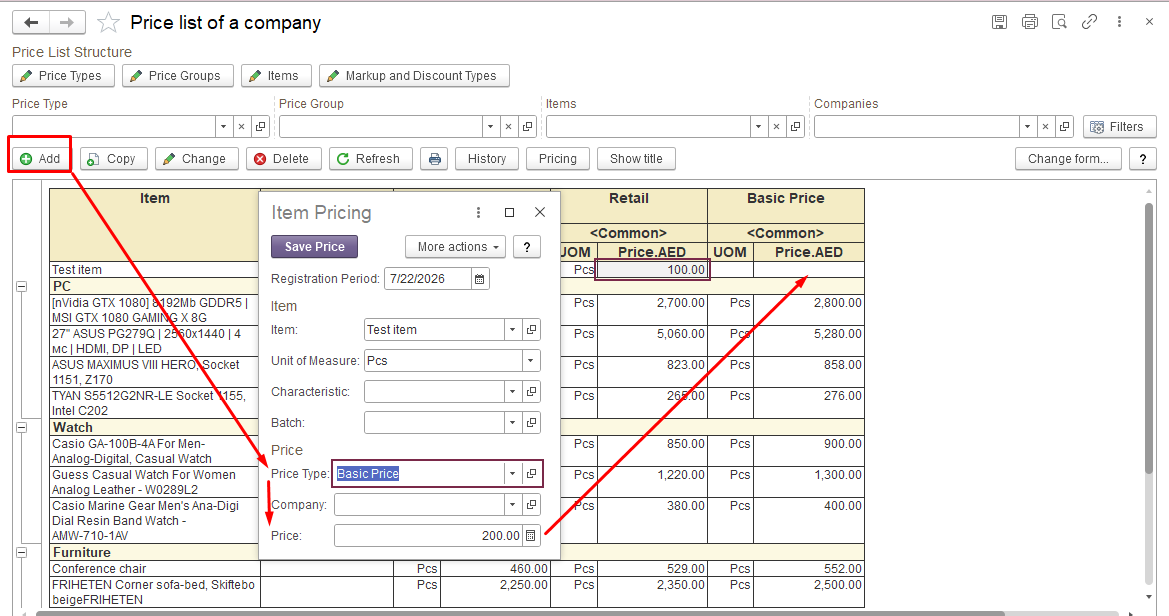The width and height of the screenshot is (1169, 616).
Task: Open the preview (magnifier page) icon
Action: pyautogui.click(x=1059, y=22)
